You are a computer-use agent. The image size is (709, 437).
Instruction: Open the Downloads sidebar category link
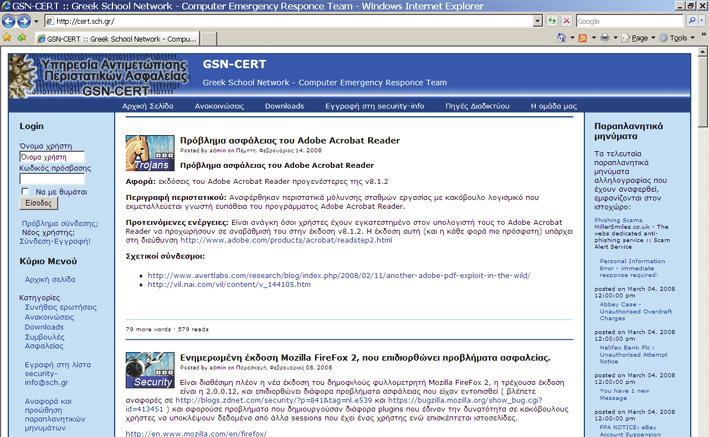pyautogui.click(x=44, y=327)
